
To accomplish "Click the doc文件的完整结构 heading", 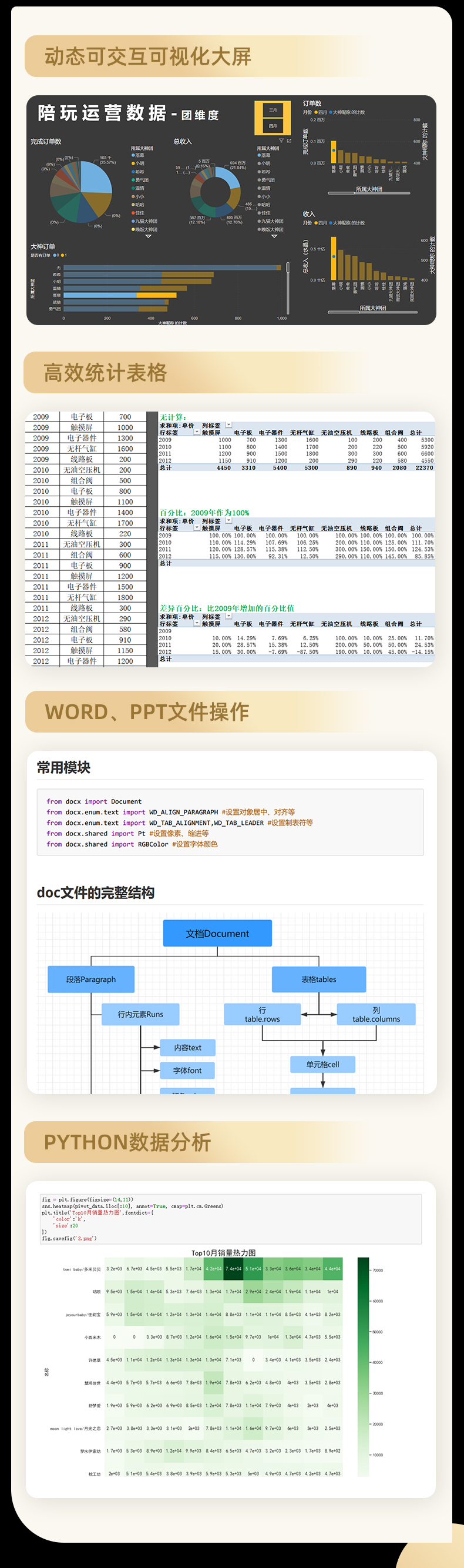I will [x=96, y=893].
